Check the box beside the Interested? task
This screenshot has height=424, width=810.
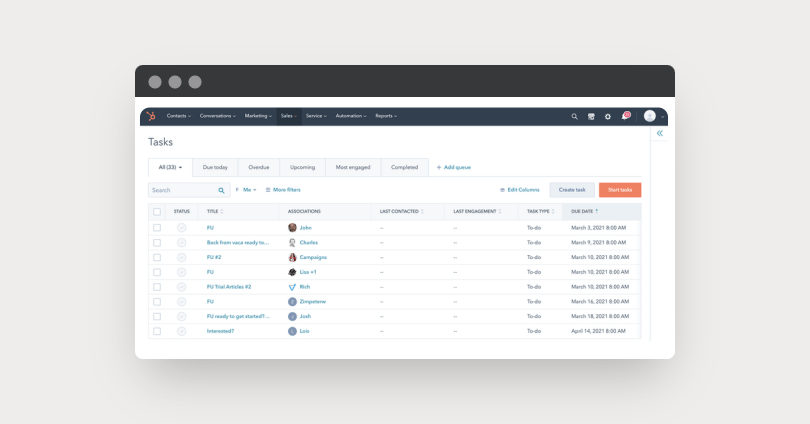click(157, 332)
